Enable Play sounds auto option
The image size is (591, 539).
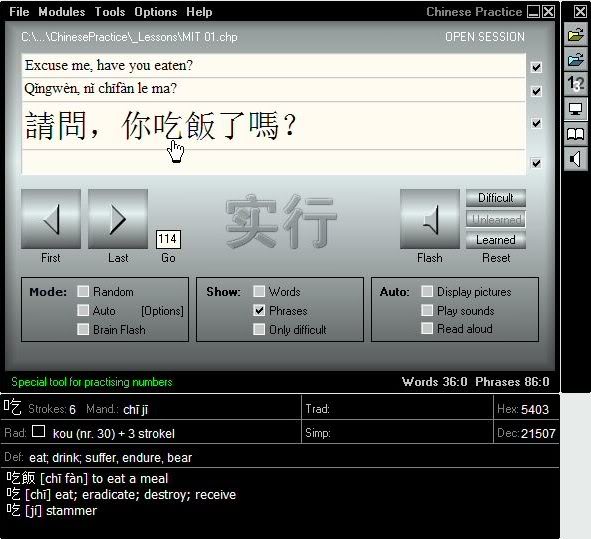(x=427, y=310)
